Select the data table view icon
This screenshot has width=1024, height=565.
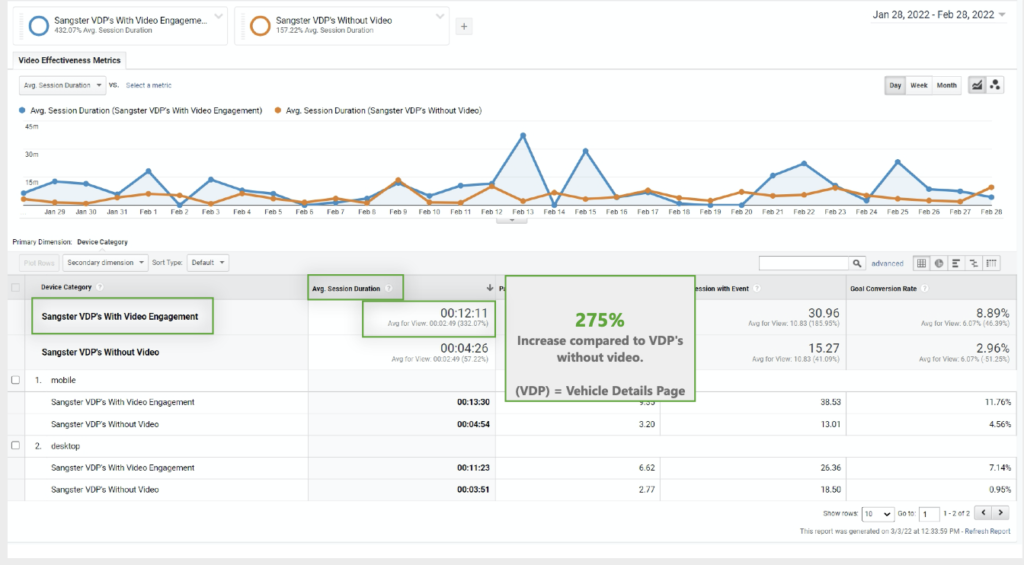921,263
